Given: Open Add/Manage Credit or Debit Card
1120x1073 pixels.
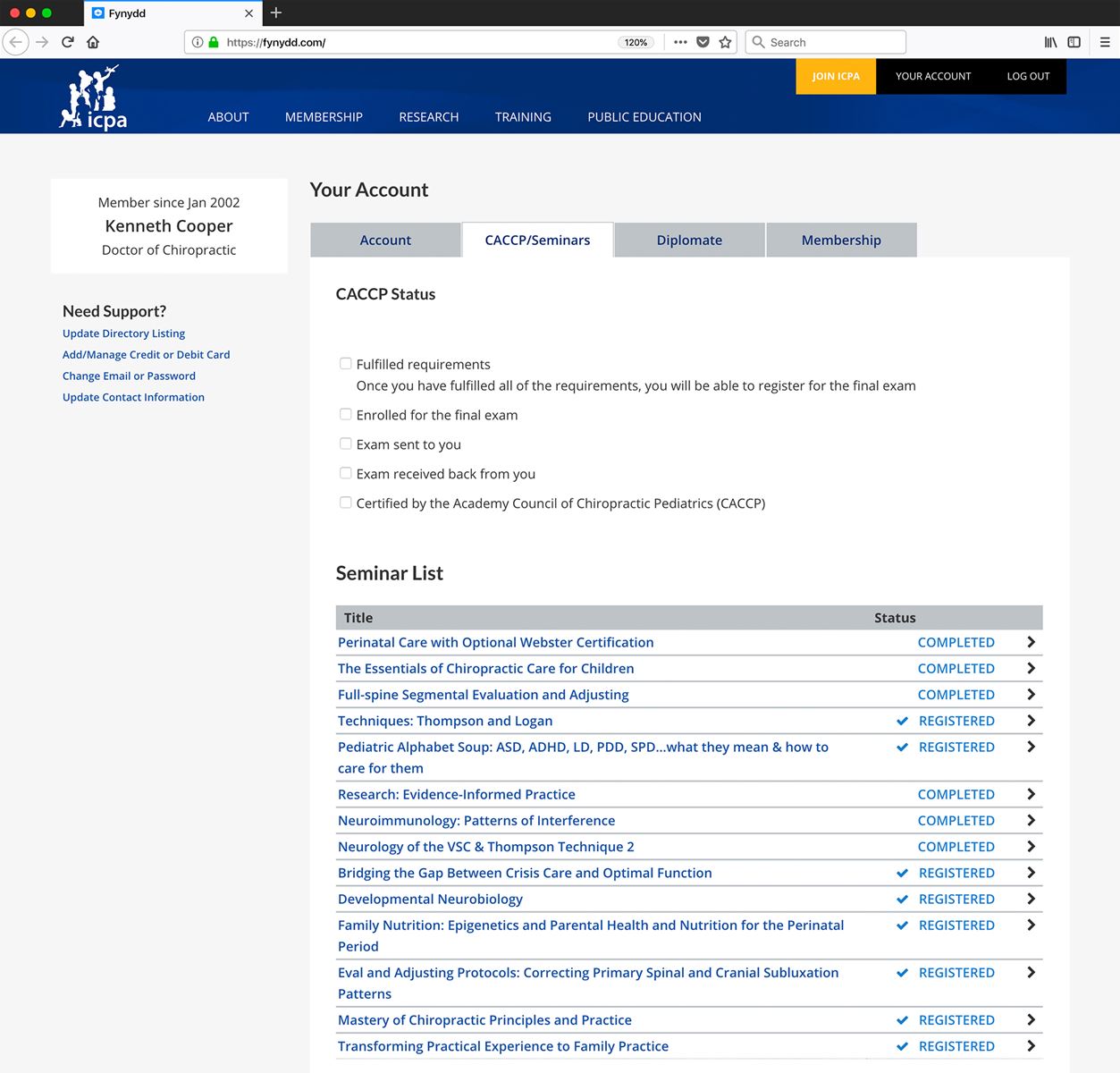Looking at the screenshot, I should pyautogui.click(x=146, y=355).
